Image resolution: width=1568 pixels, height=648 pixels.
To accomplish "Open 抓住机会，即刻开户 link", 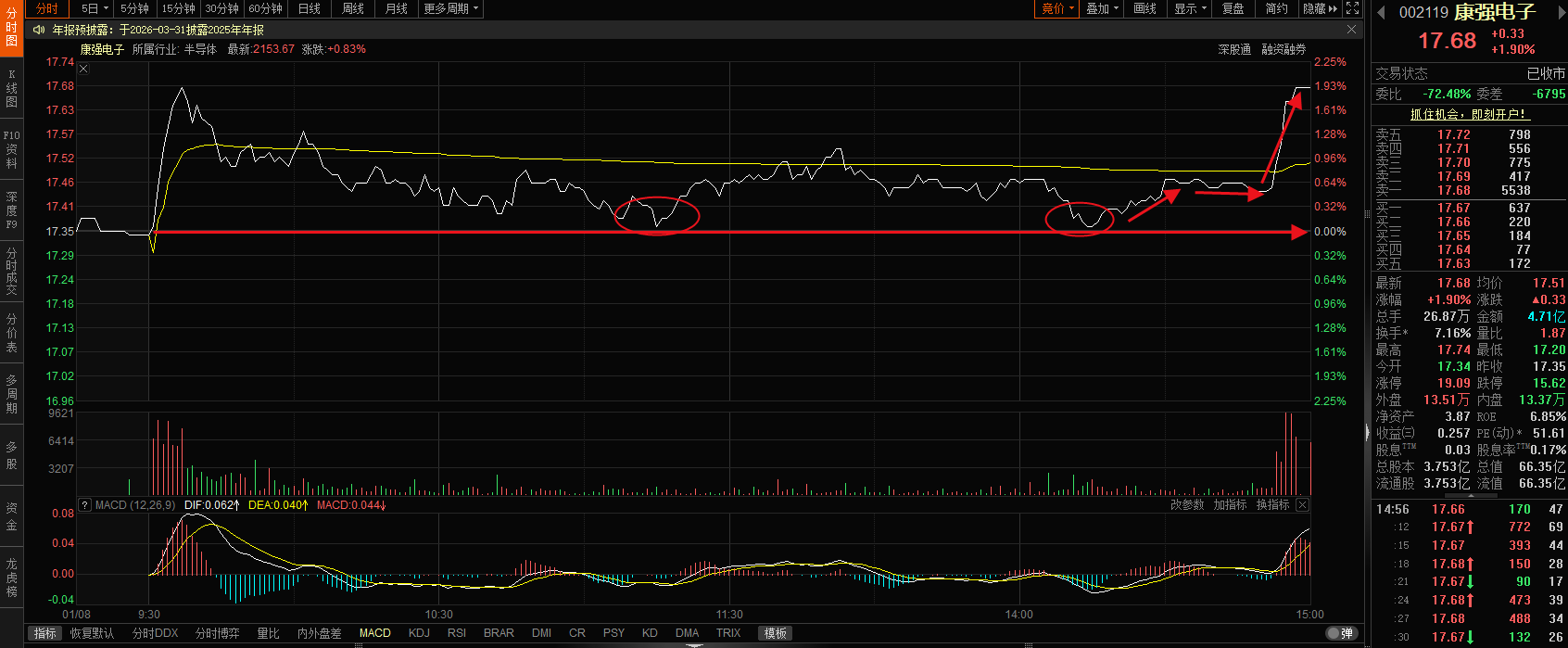I will [1469, 114].
